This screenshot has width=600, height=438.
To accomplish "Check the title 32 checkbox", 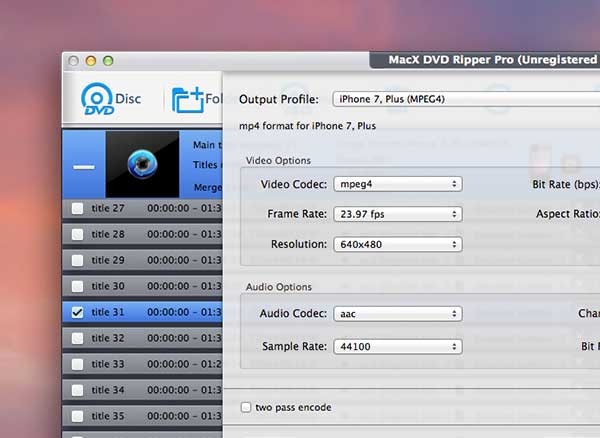I will (x=77, y=338).
